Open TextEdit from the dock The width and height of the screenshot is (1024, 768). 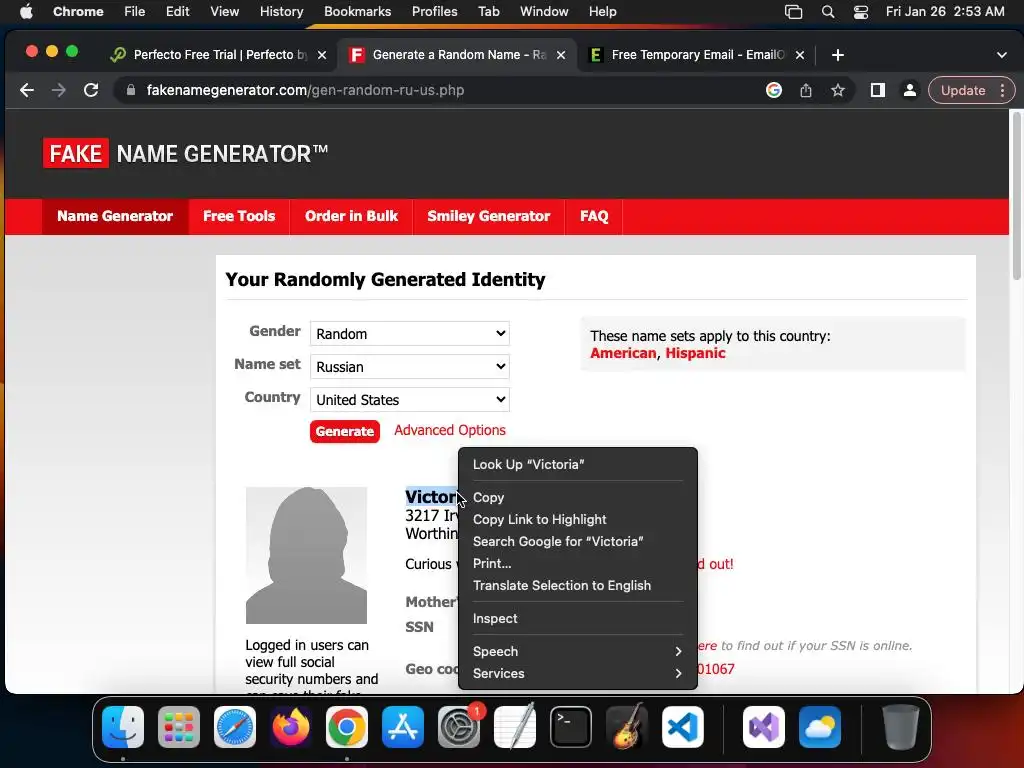click(515, 727)
